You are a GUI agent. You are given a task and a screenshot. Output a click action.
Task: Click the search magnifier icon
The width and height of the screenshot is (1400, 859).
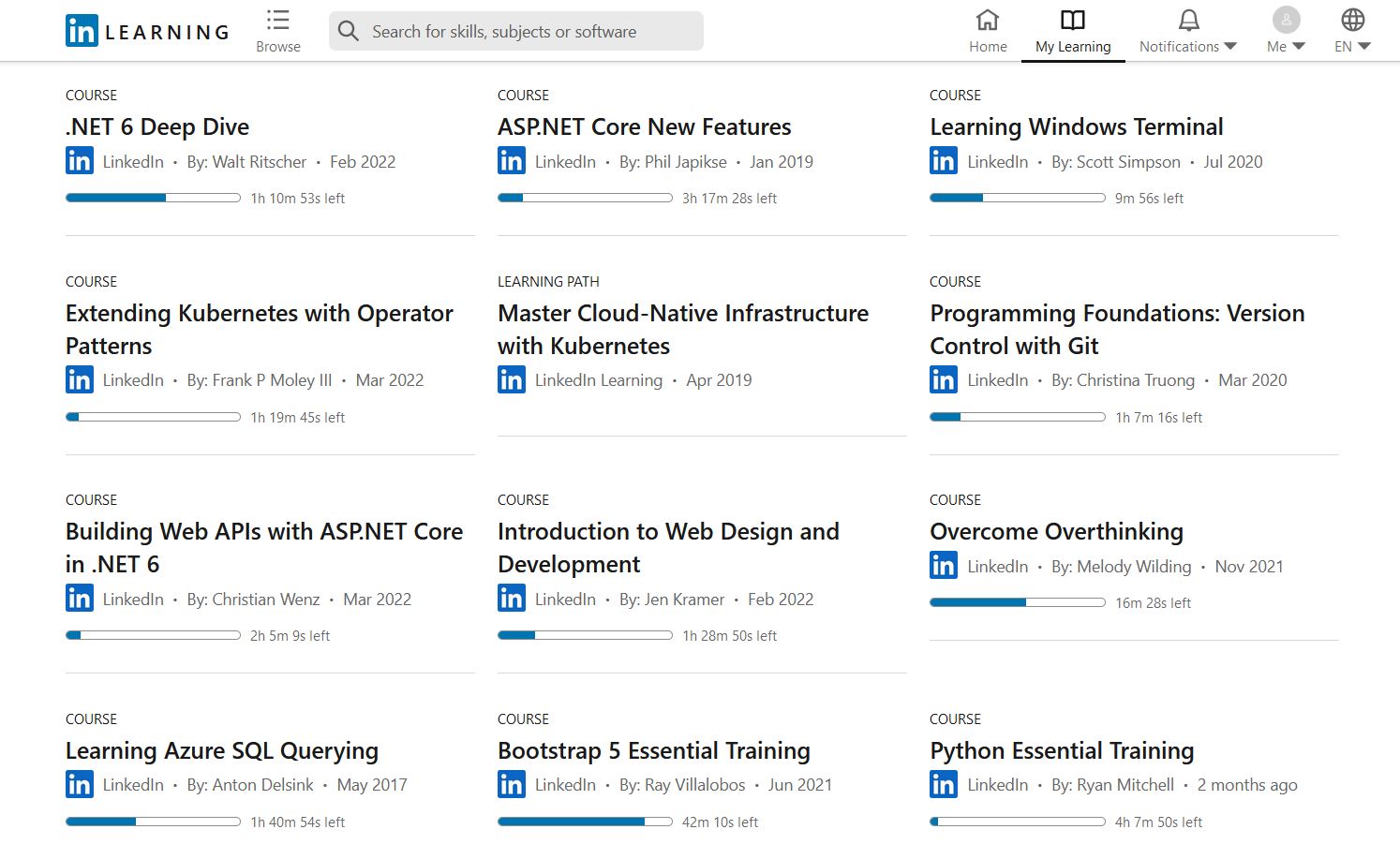(348, 31)
